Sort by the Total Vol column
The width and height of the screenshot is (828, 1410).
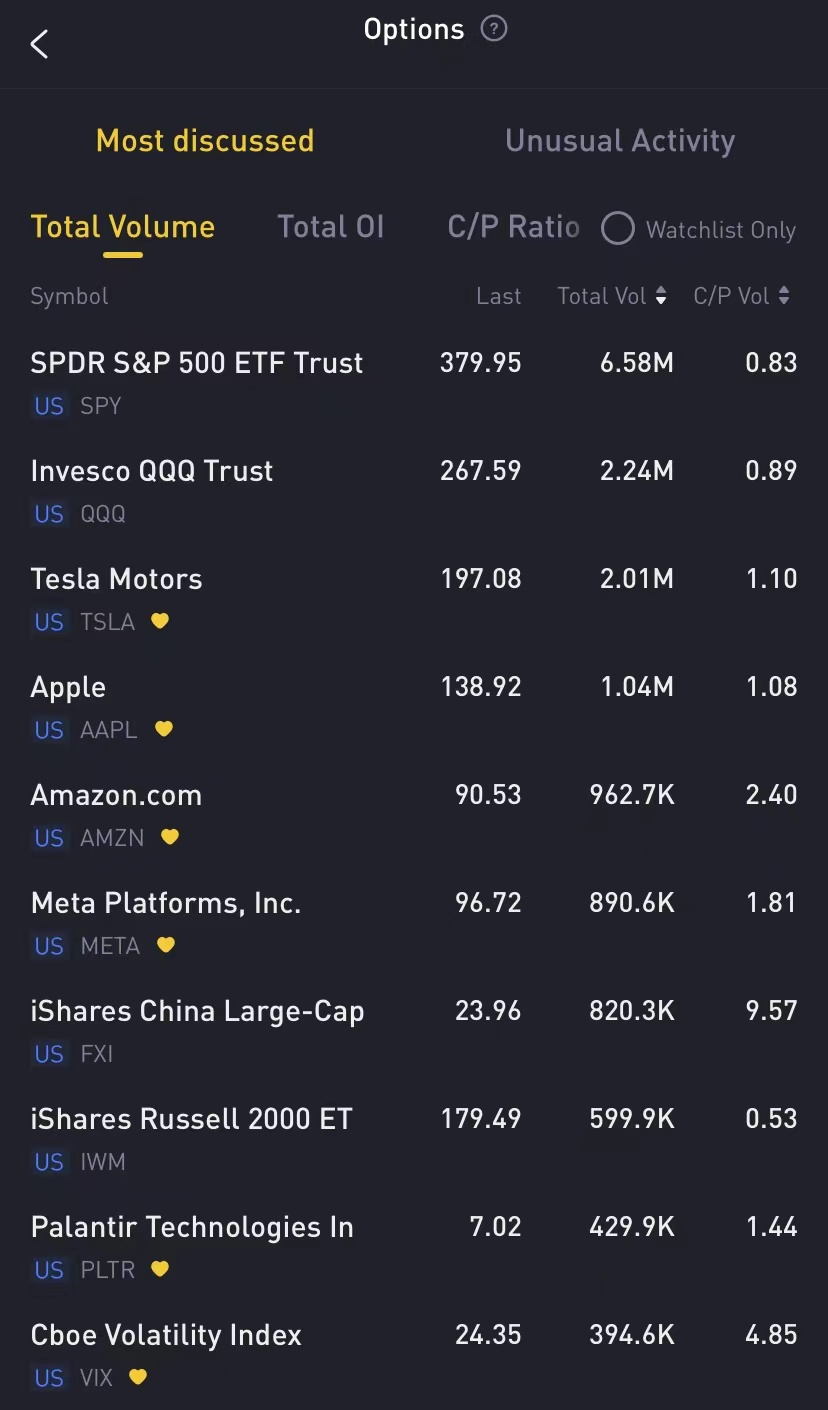coord(612,296)
